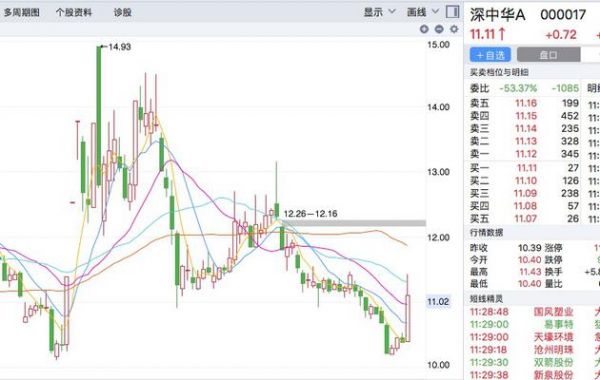The image size is (600, 380).
Task: Click the 天壕环境 stock alert link
Action: pos(553,337)
